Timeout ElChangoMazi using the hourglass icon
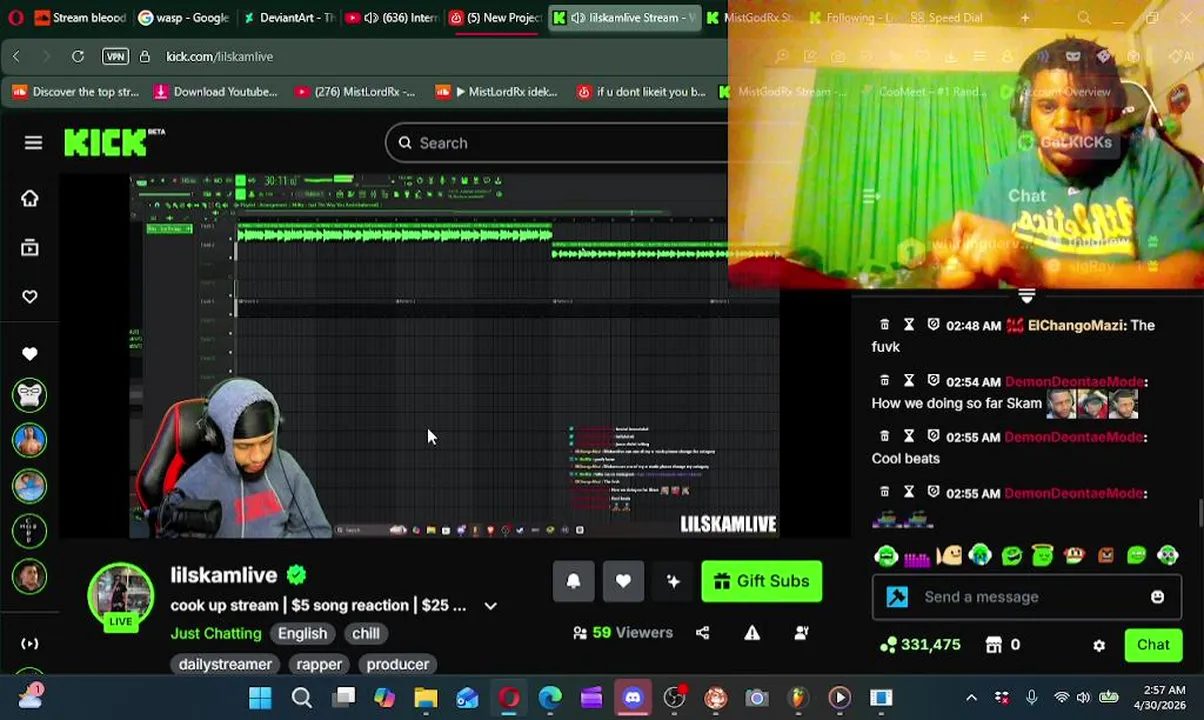This screenshot has width=1204, height=720. (908, 325)
